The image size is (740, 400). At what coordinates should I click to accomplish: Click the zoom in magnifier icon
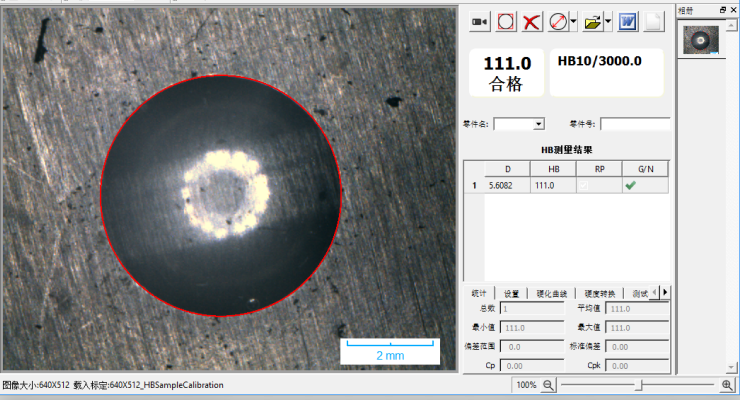727,385
